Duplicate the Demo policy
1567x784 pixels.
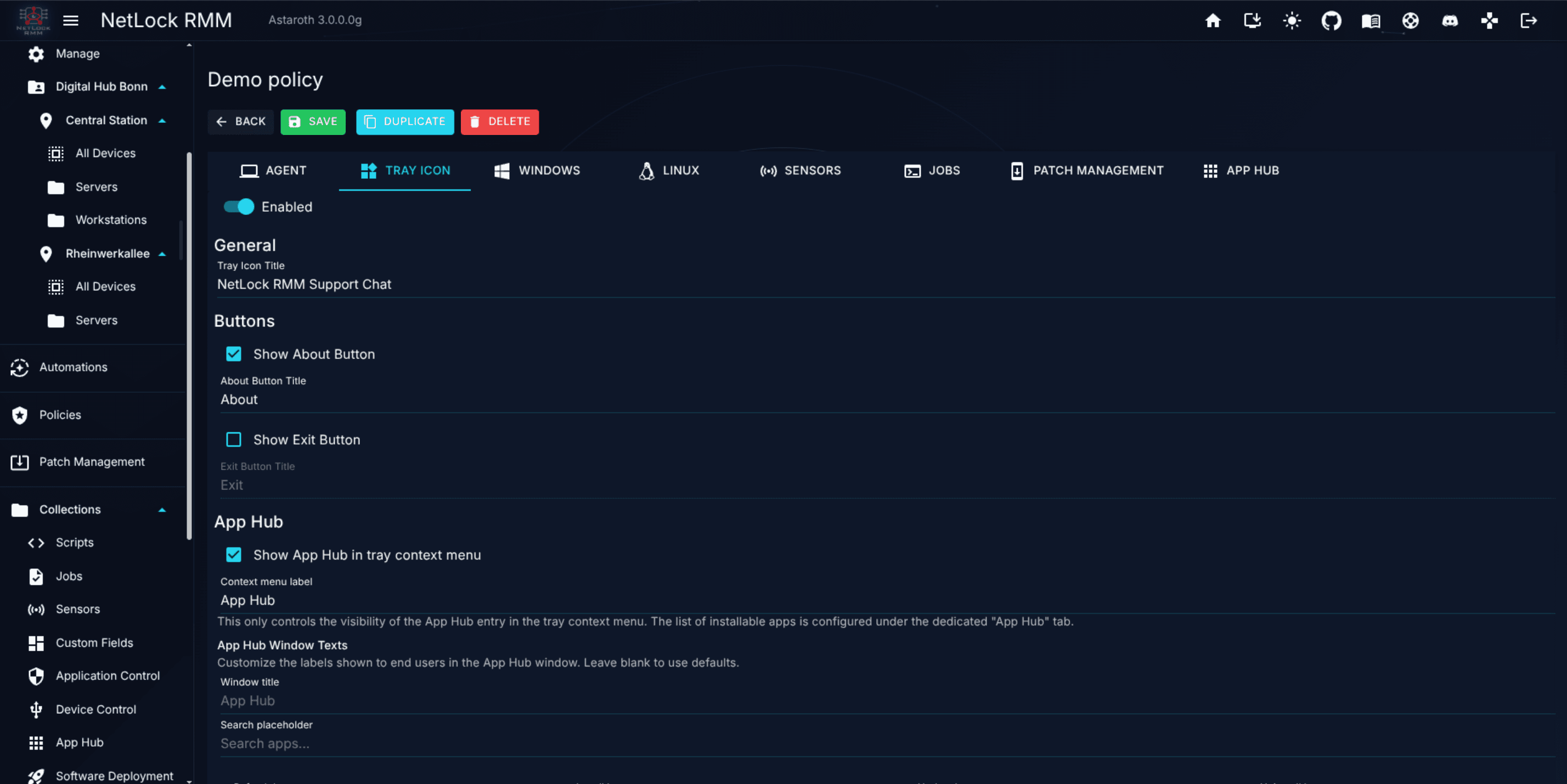(404, 122)
